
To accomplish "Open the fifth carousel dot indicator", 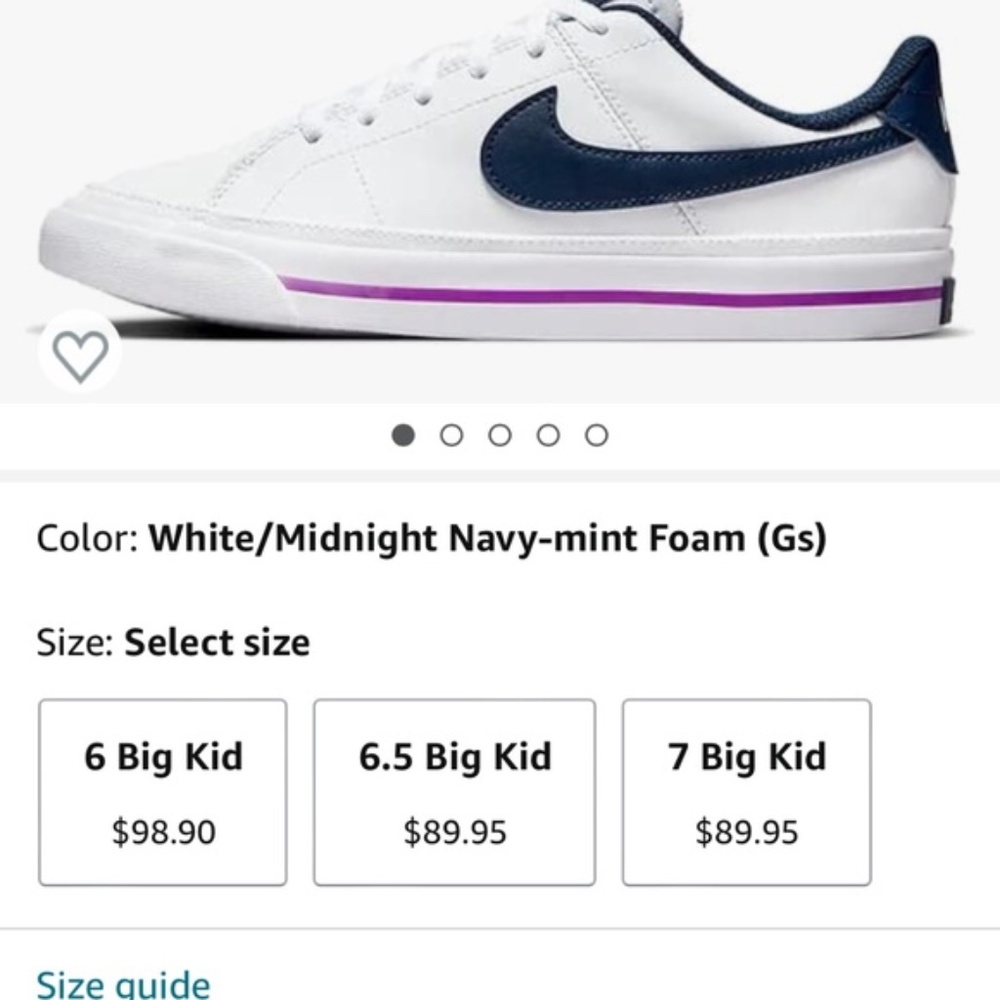I will pyautogui.click(x=597, y=434).
